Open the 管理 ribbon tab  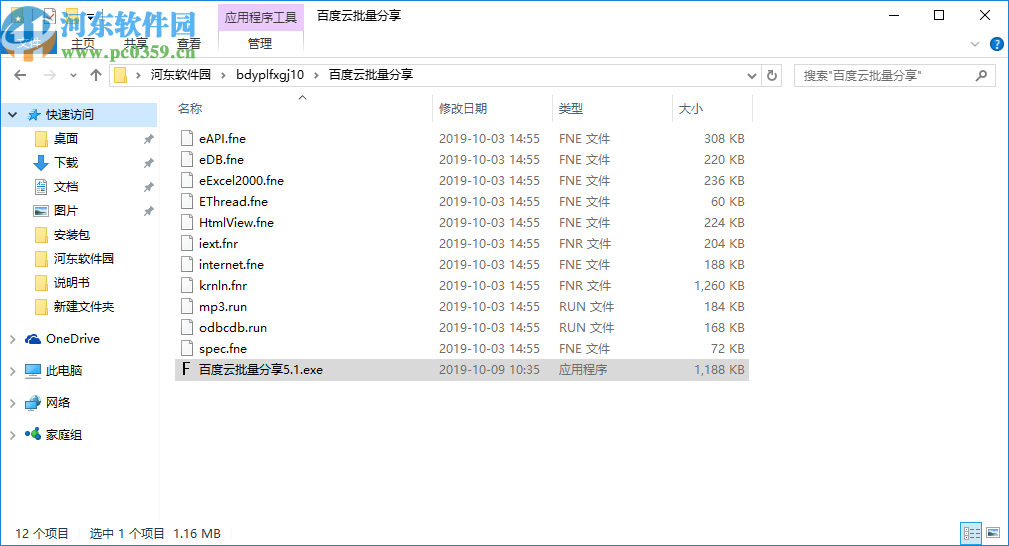click(x=260, y=44)
